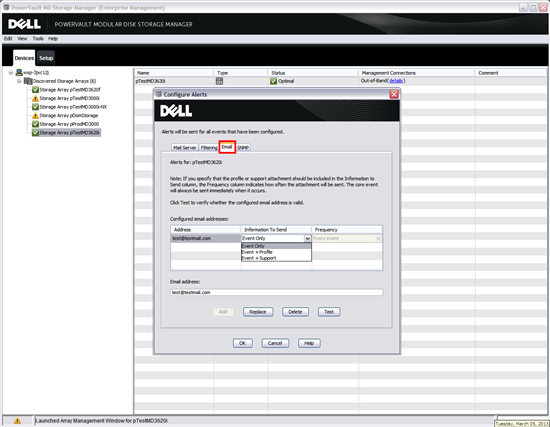Select Storage Array pTestMD3000i-NX in the tree
The height and width of the screenshot is (427, 550).
click(x=73, y=107)
